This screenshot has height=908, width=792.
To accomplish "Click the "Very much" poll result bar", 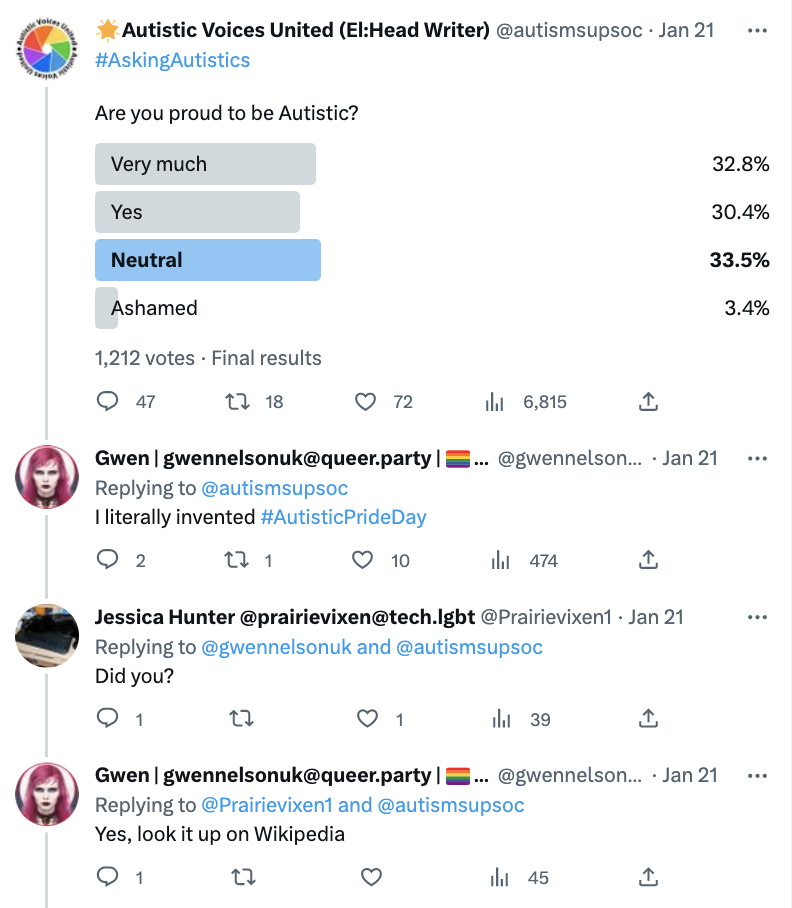I will [205, 164].
